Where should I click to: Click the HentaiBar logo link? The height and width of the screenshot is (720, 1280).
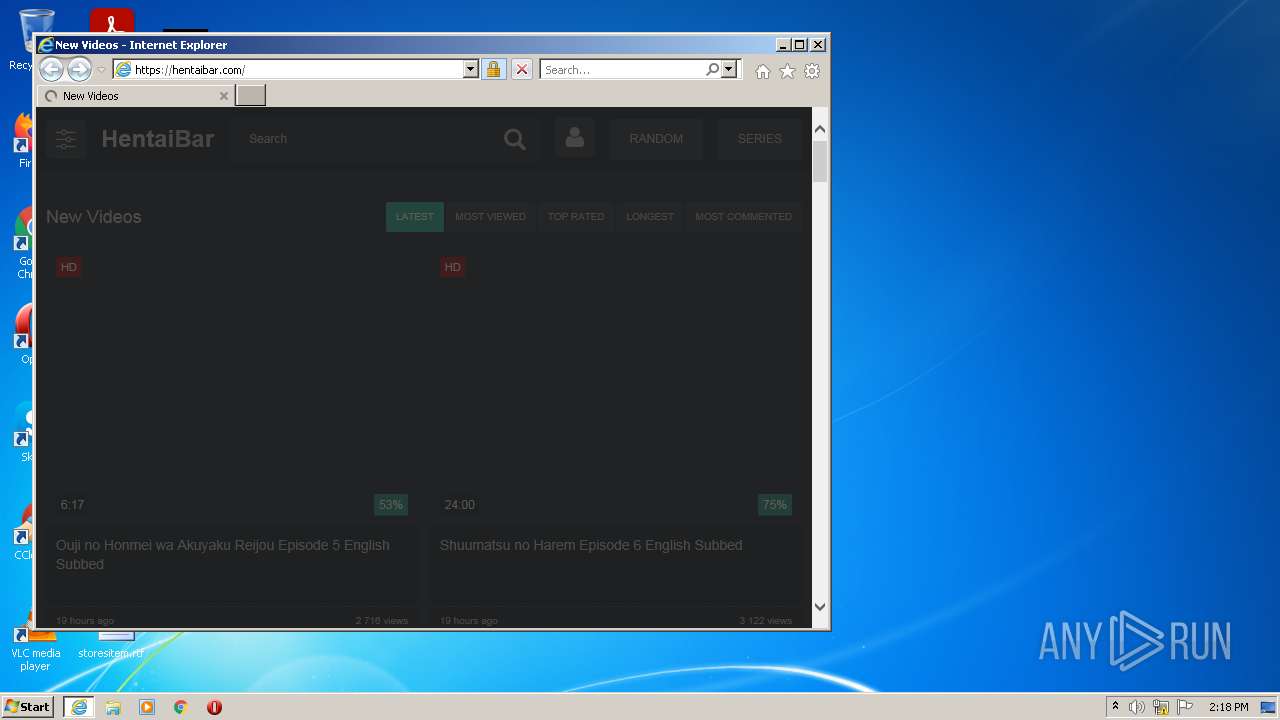tap(158, 139)
